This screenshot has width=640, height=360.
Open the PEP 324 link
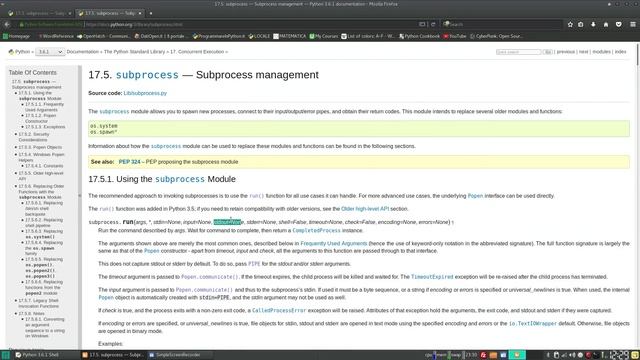coord(129,162)
